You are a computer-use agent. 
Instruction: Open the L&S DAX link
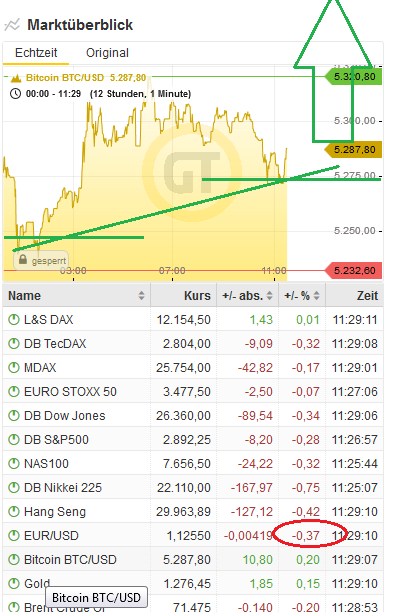click(48, 320)
